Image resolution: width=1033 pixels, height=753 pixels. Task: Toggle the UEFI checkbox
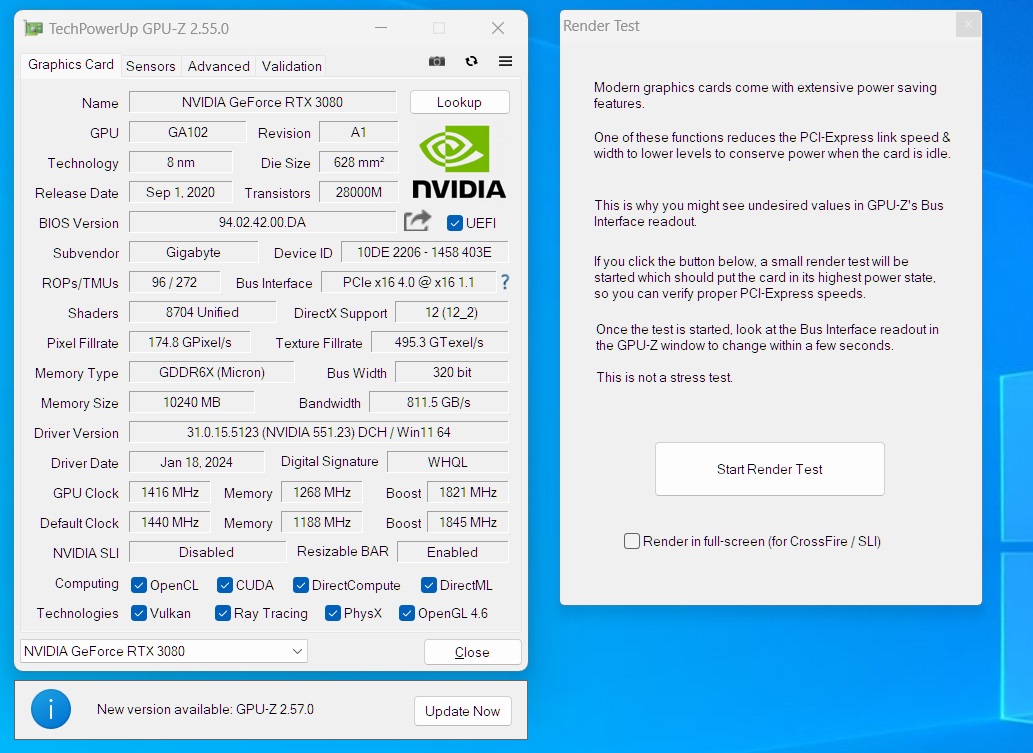[455, 223]
